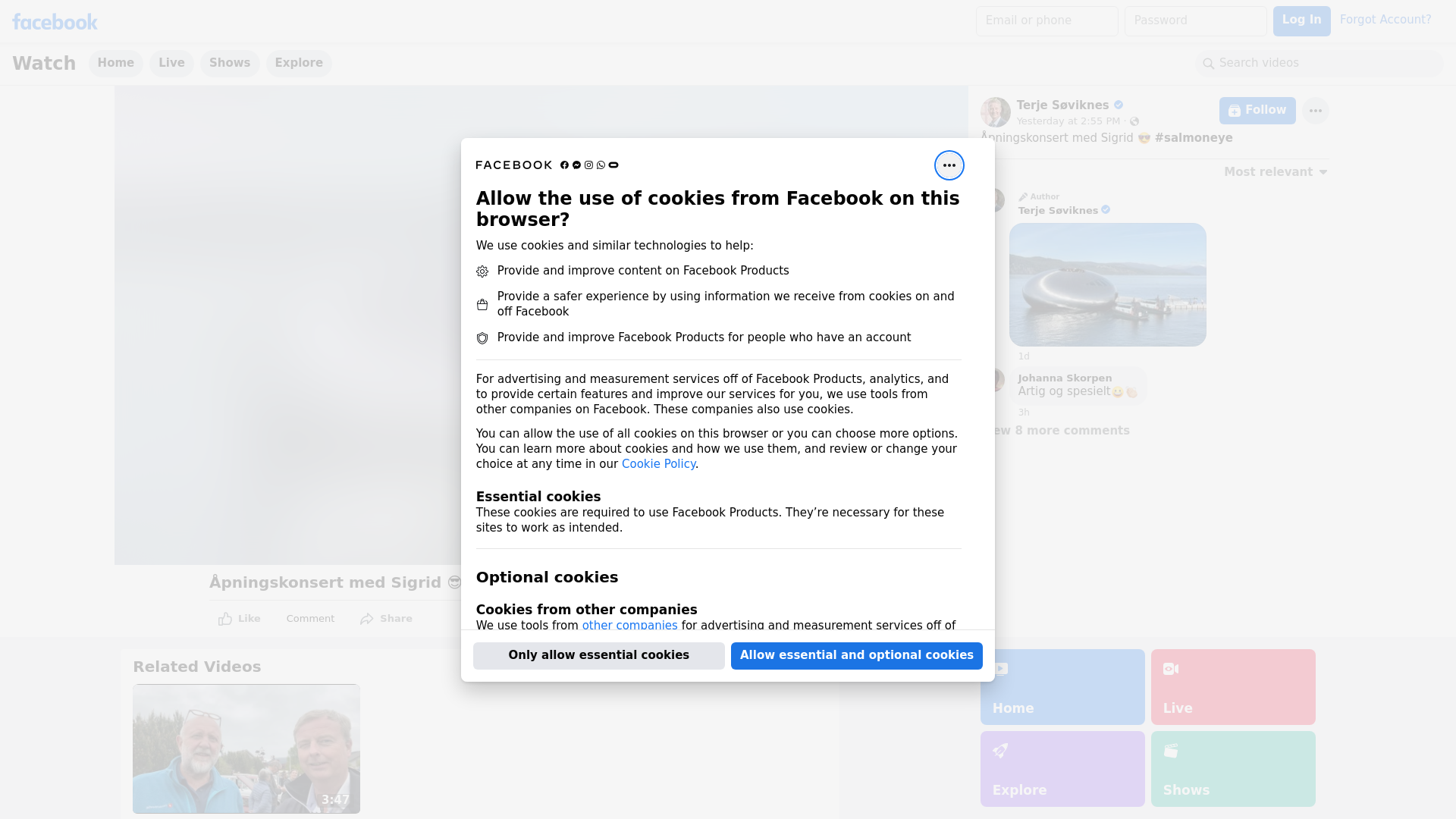Expand the Most relevant comment sorting dropdown
The height and width of the screenshot is (819, 1456).
pos(1276,172)
